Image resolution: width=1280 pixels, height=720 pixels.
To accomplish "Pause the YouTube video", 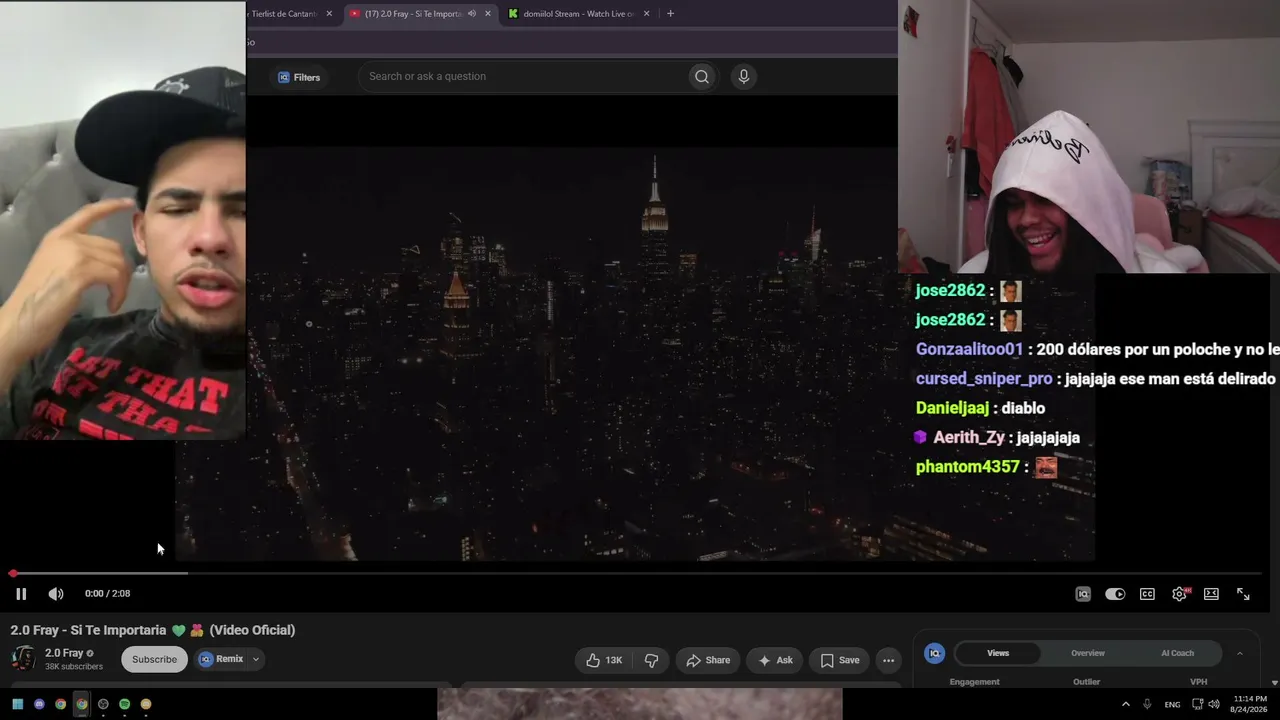I will [21, 594].
